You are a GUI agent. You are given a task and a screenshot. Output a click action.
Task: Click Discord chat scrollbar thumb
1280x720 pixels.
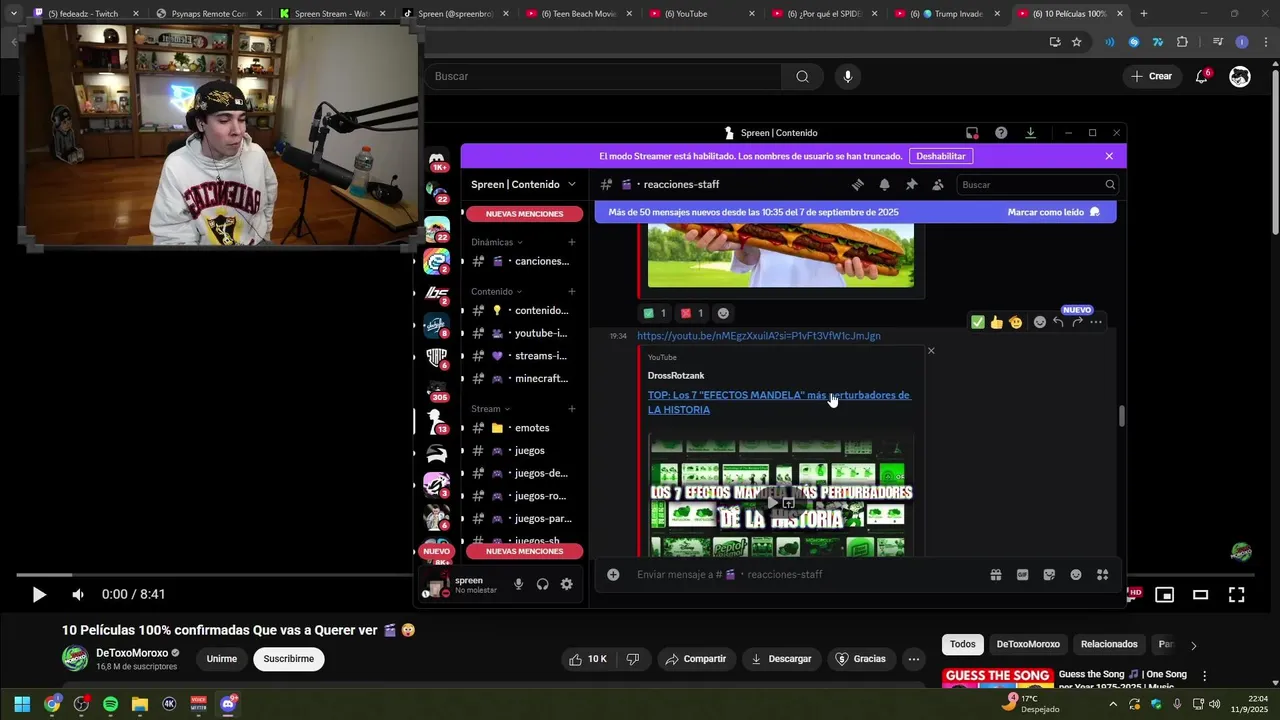1121,416
